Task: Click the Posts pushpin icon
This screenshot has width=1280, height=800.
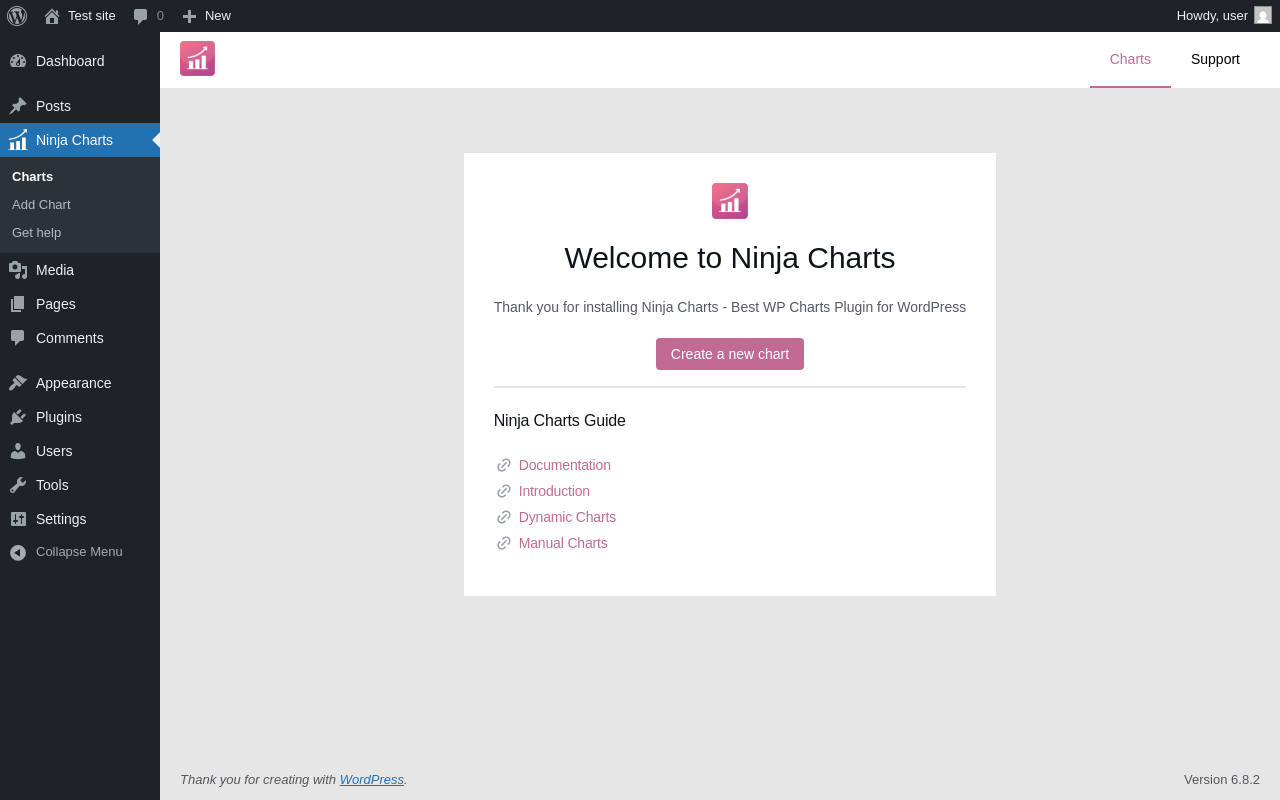Action: tap(18, 106)
